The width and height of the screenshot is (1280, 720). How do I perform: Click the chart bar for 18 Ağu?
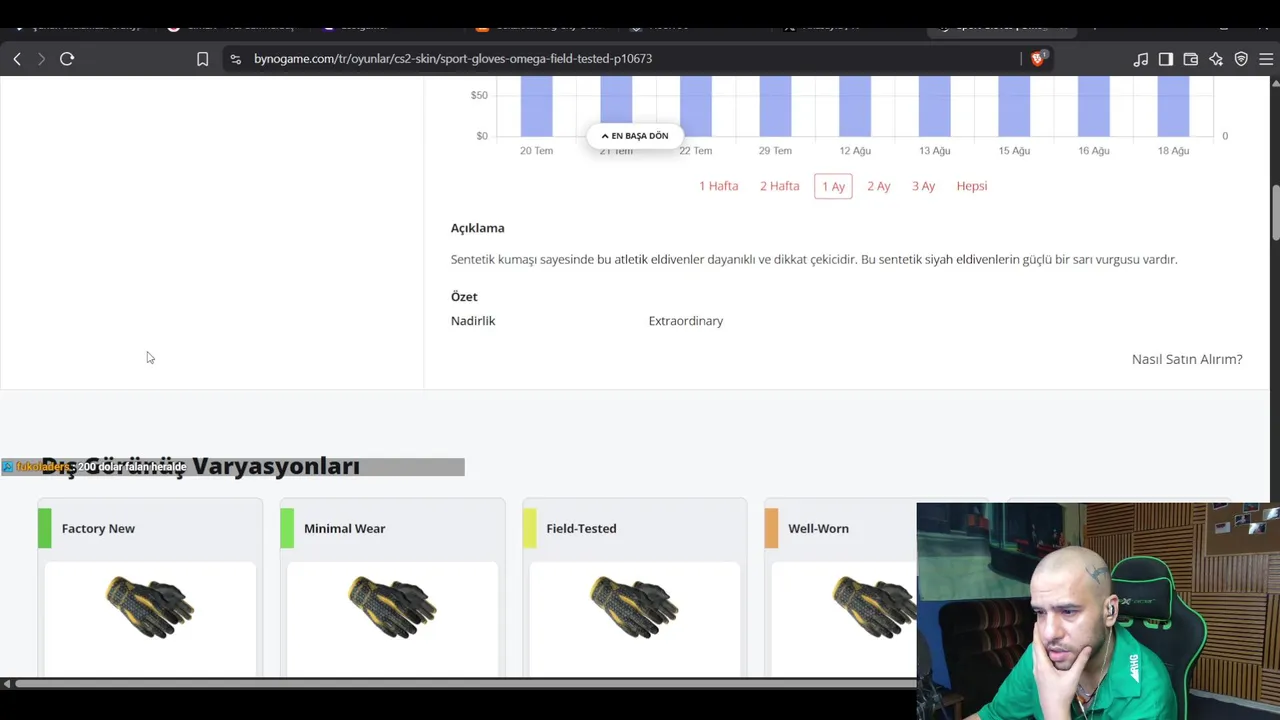tap(1173, 106)
